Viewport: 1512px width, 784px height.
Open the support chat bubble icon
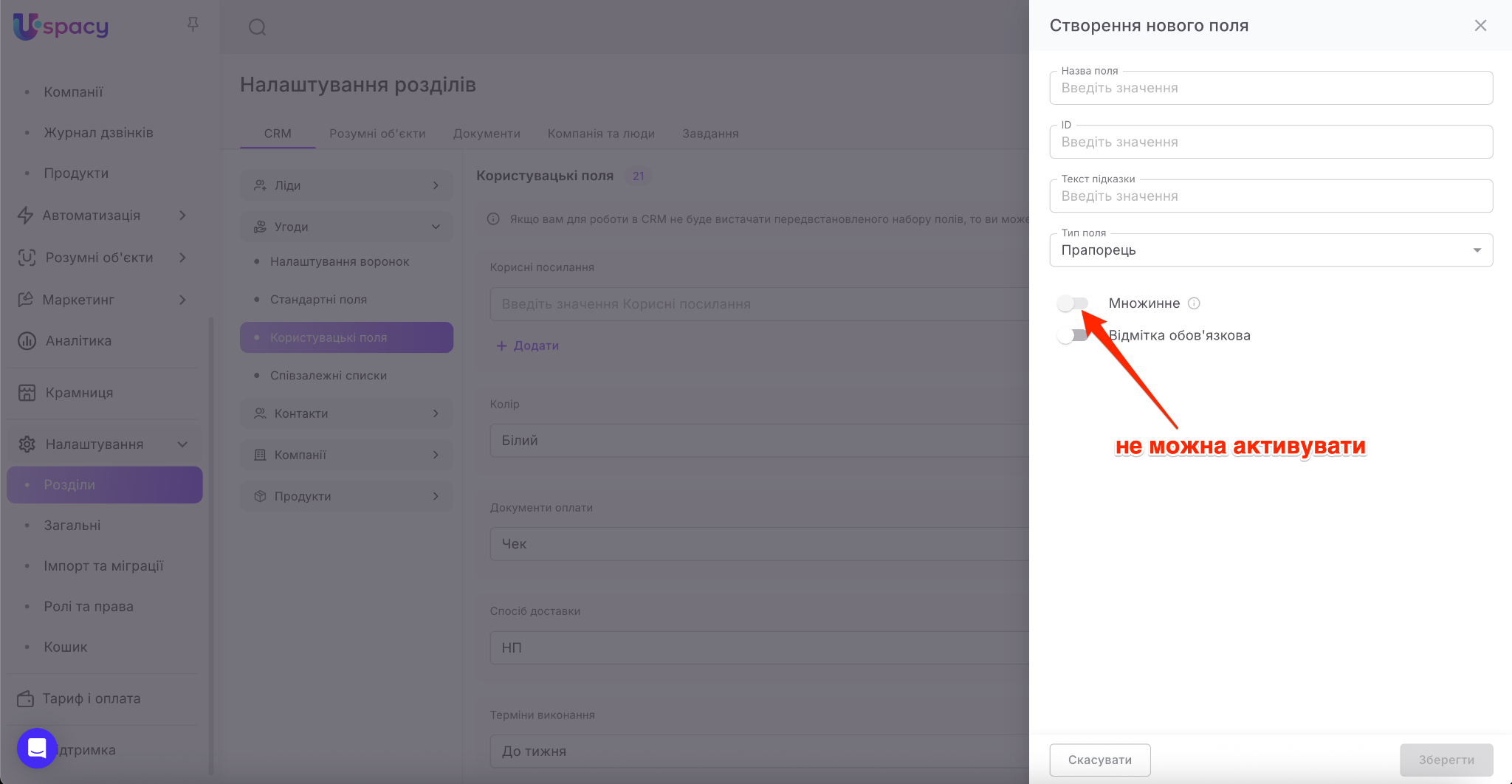(x=37, y=748)
